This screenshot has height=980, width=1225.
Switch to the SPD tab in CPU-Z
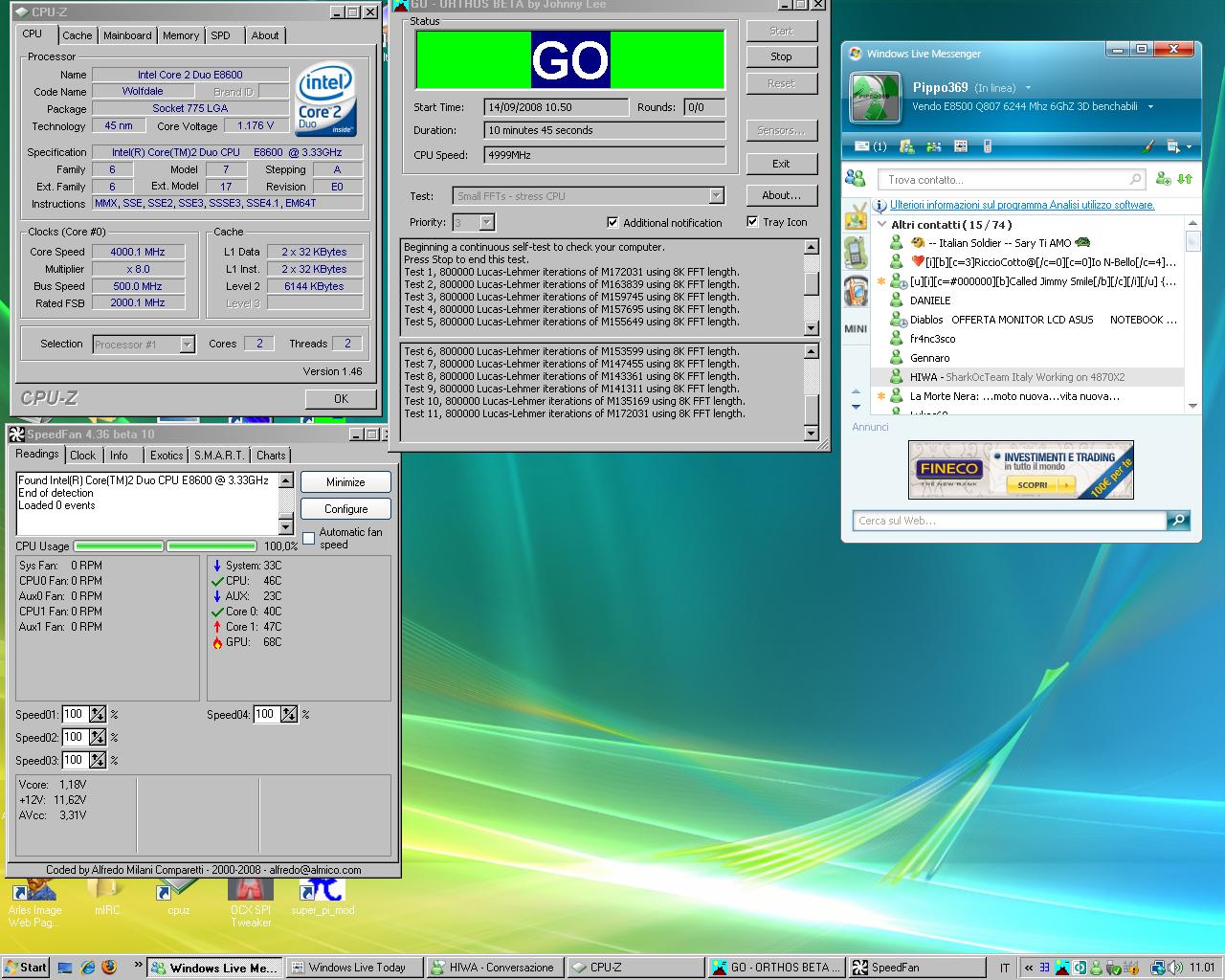pyautogui.click(x=221, y=35)
